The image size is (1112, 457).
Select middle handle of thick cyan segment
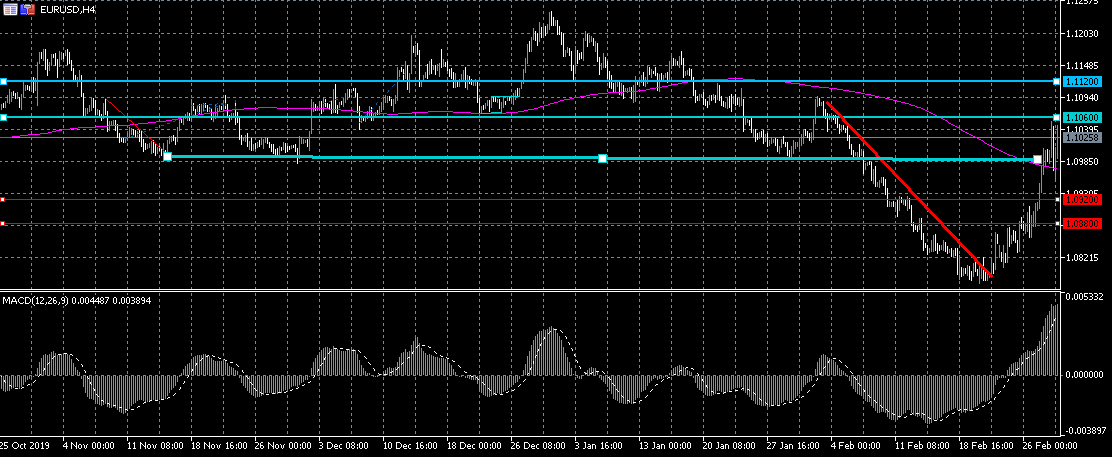point(602,158)
